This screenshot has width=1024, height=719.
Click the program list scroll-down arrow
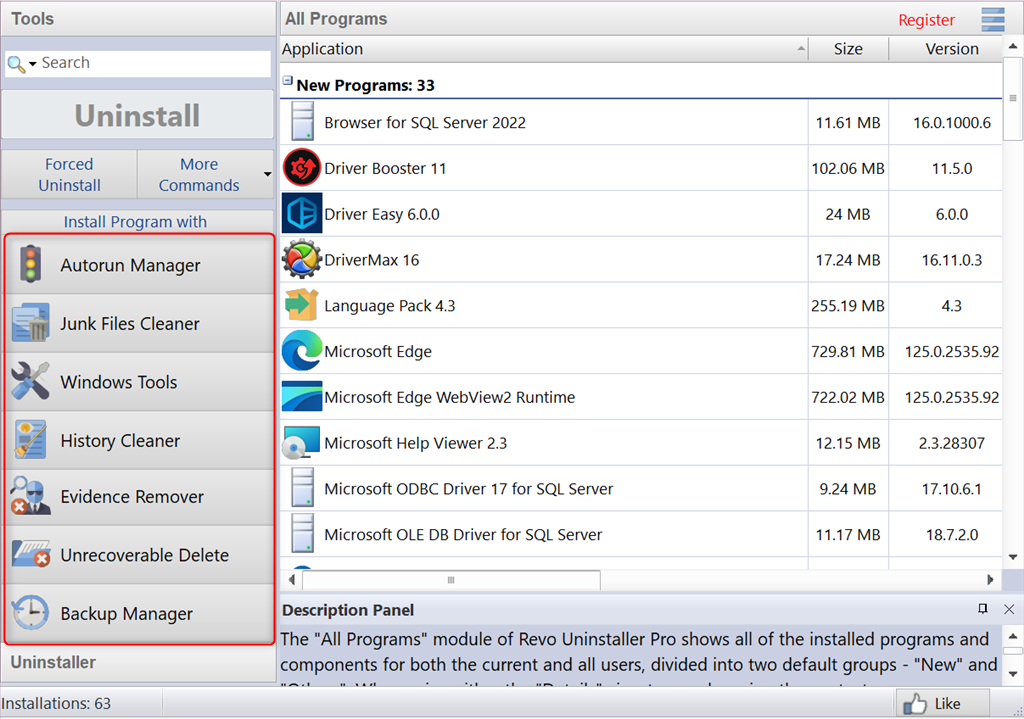[1013, 557]
